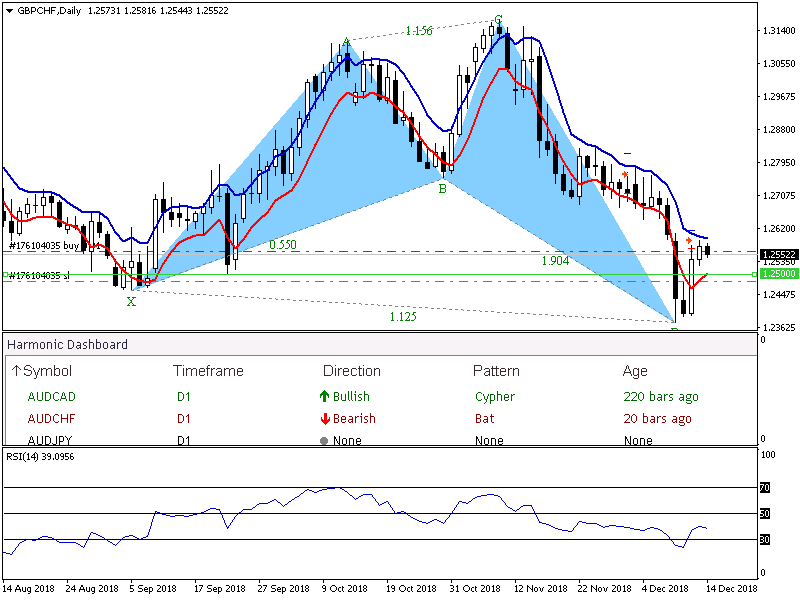Click the orange arrow marker near 1.26200
Viewport: 800px width, 600px height.
tap(689, 240)
